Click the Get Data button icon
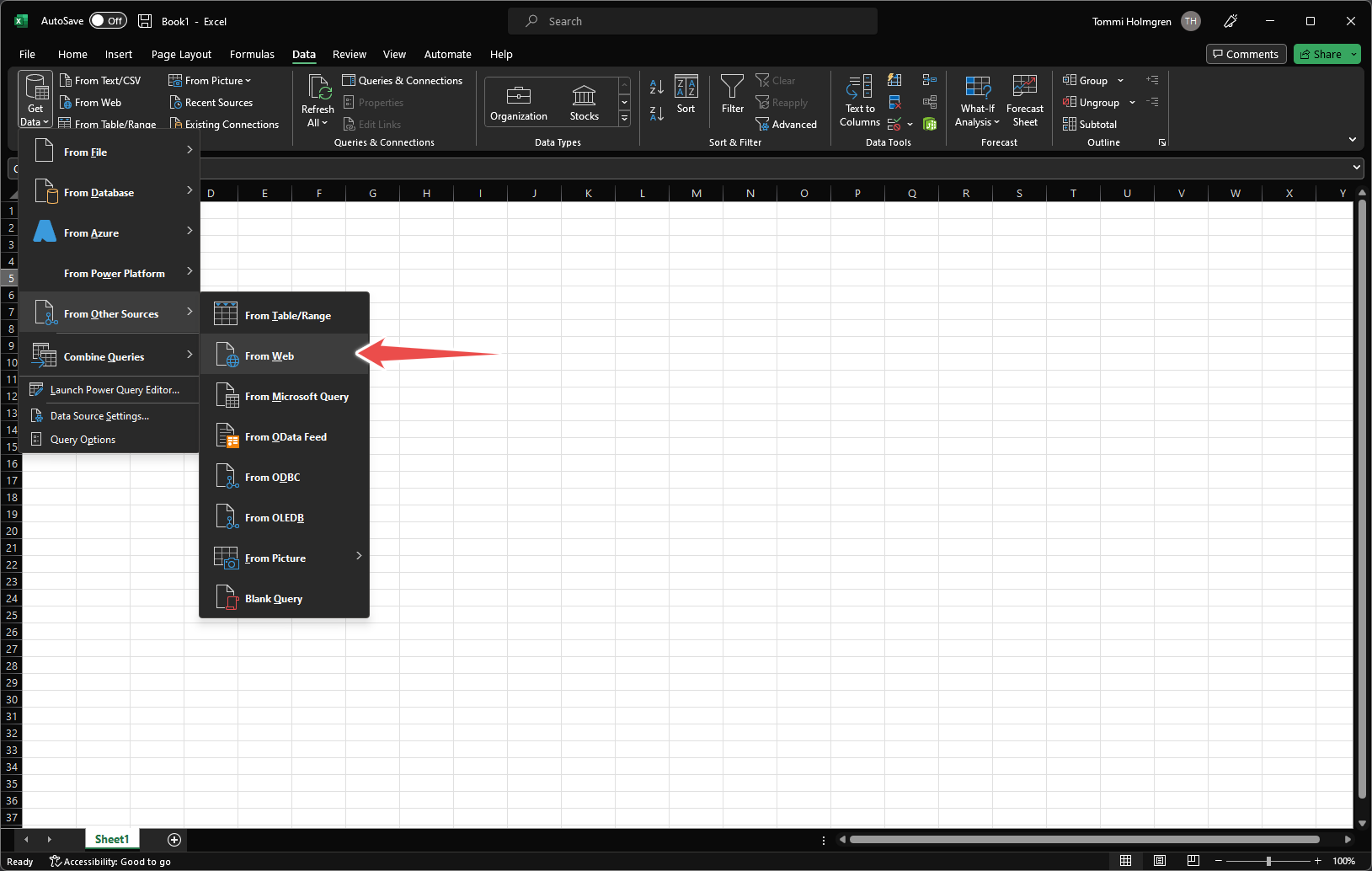 [35, 87]
